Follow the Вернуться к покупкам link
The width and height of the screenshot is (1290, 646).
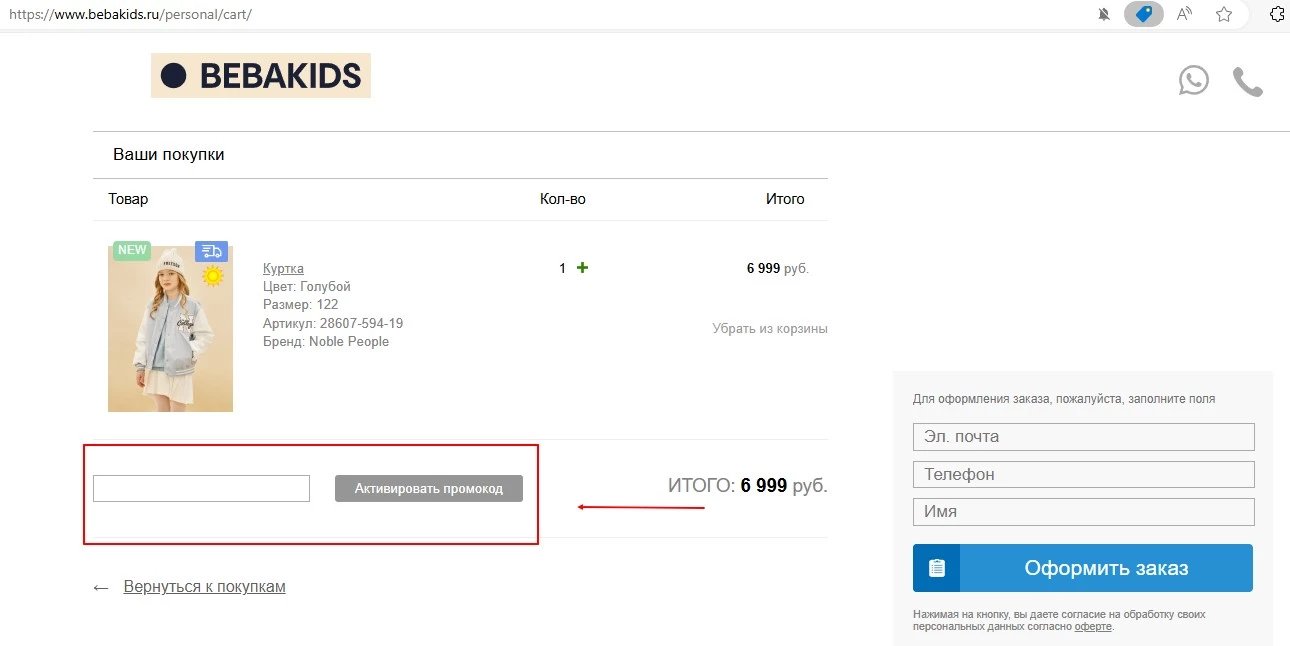(x=204, y=586)
